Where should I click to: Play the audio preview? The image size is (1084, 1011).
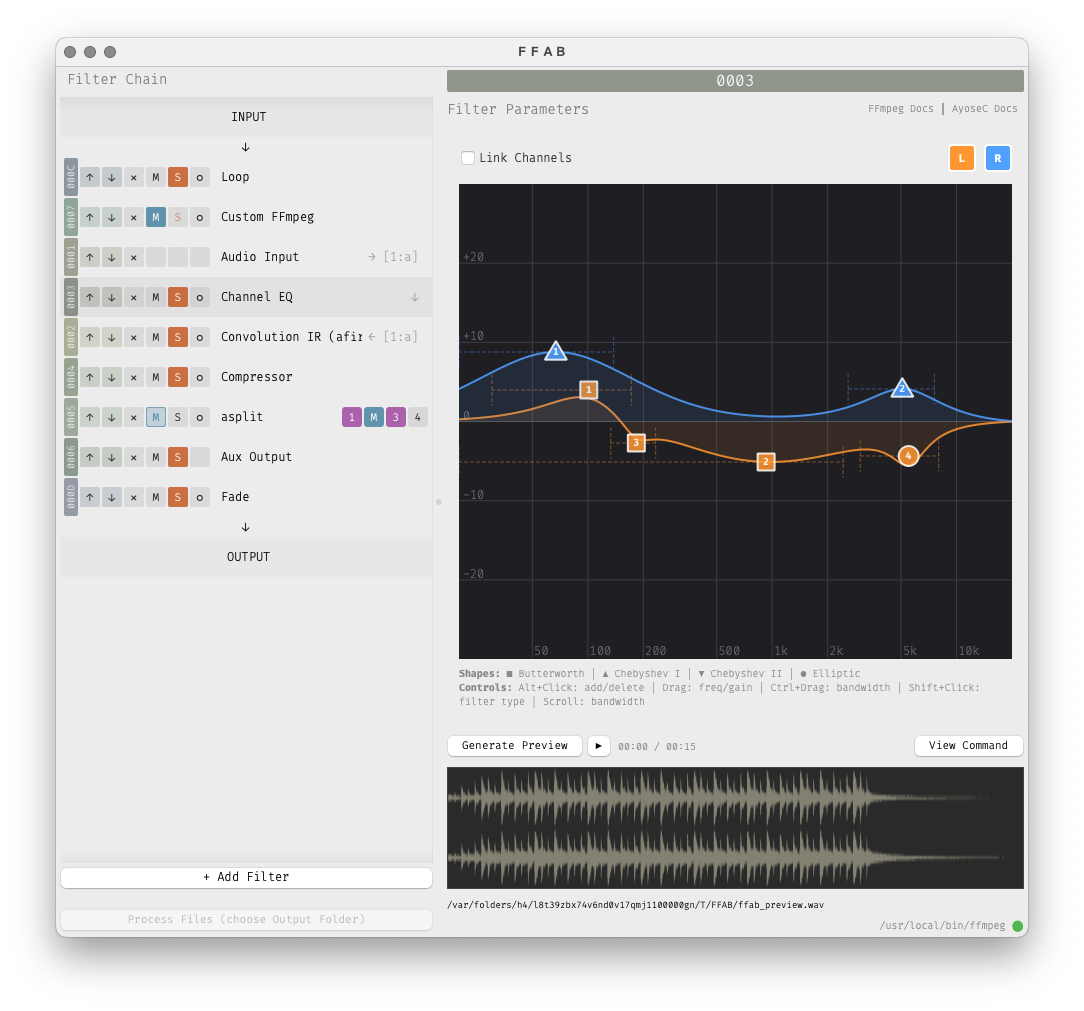598,746
